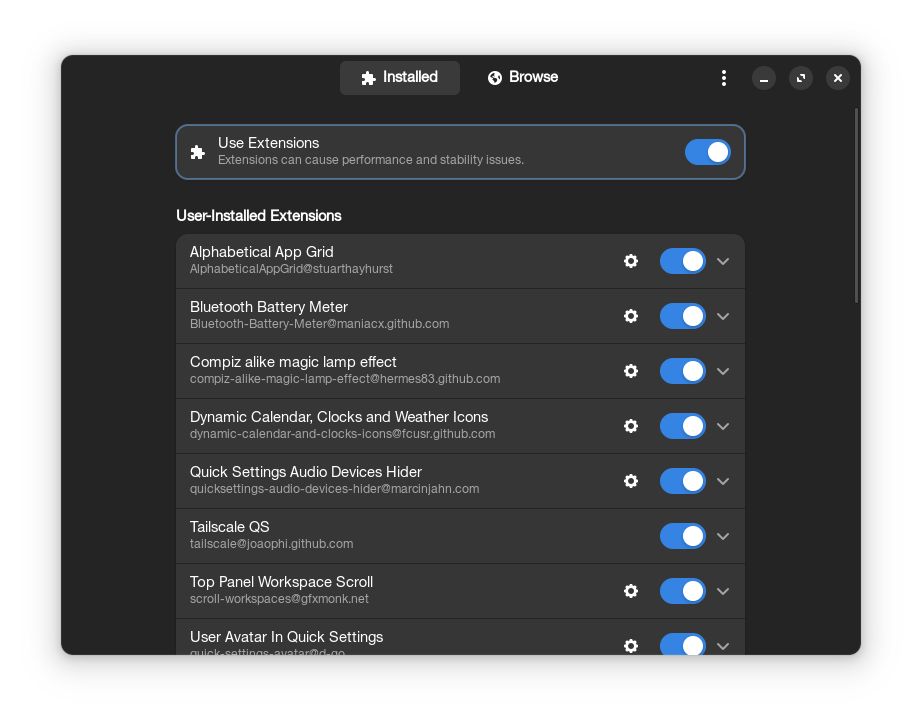Open Top Panel Workspace Scroll settings
922x722 pixels.
pos(631,591)
